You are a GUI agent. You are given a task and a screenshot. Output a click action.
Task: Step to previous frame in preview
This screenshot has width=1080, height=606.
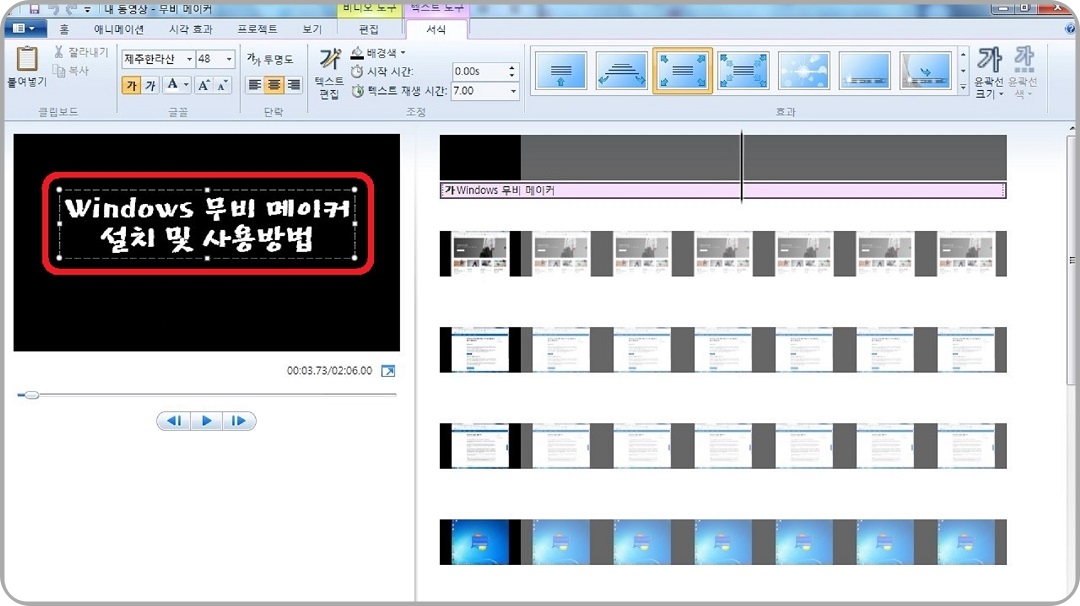pyautogui.click(x=174, y=421)
